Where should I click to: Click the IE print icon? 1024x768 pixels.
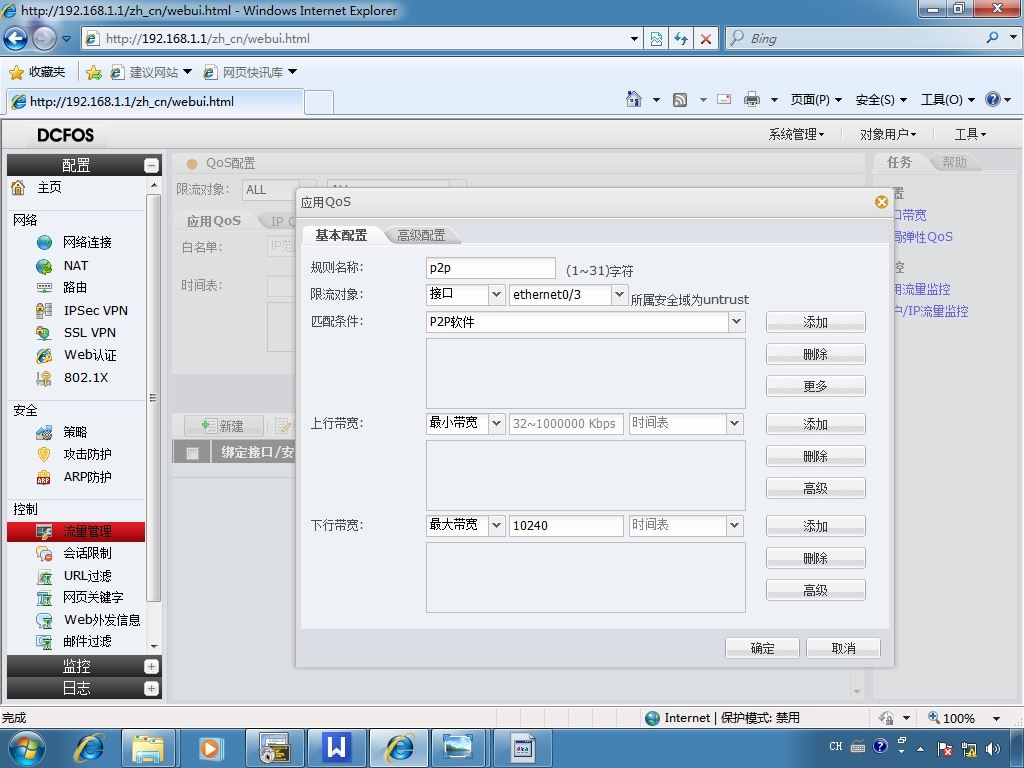(752, 99)
